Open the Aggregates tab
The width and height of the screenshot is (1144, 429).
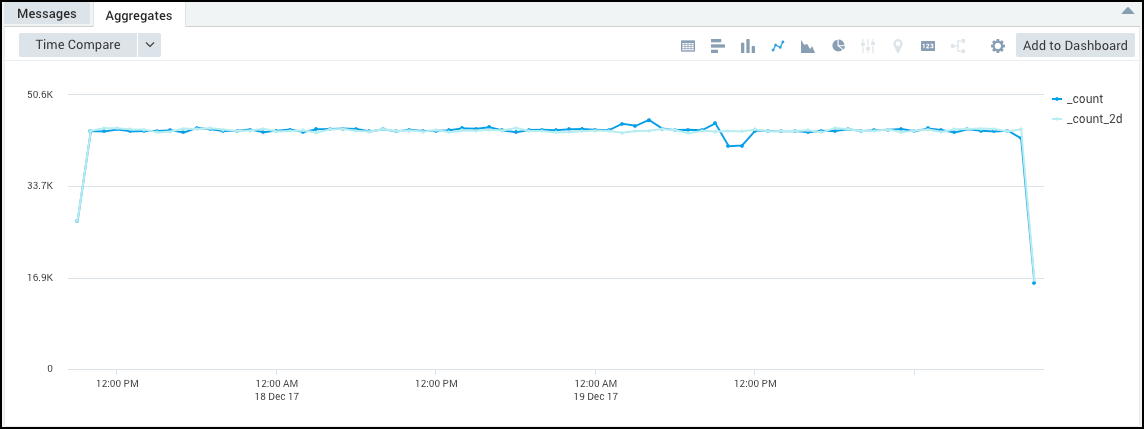(x=138, y=15)
